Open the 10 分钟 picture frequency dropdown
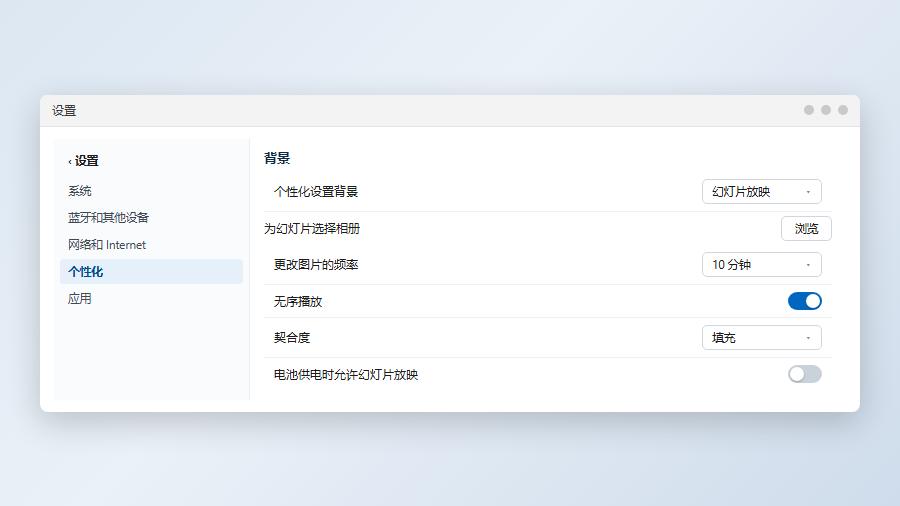Viewport: 900px width, 506px height. pyautogui.click(x=762, y=264)
